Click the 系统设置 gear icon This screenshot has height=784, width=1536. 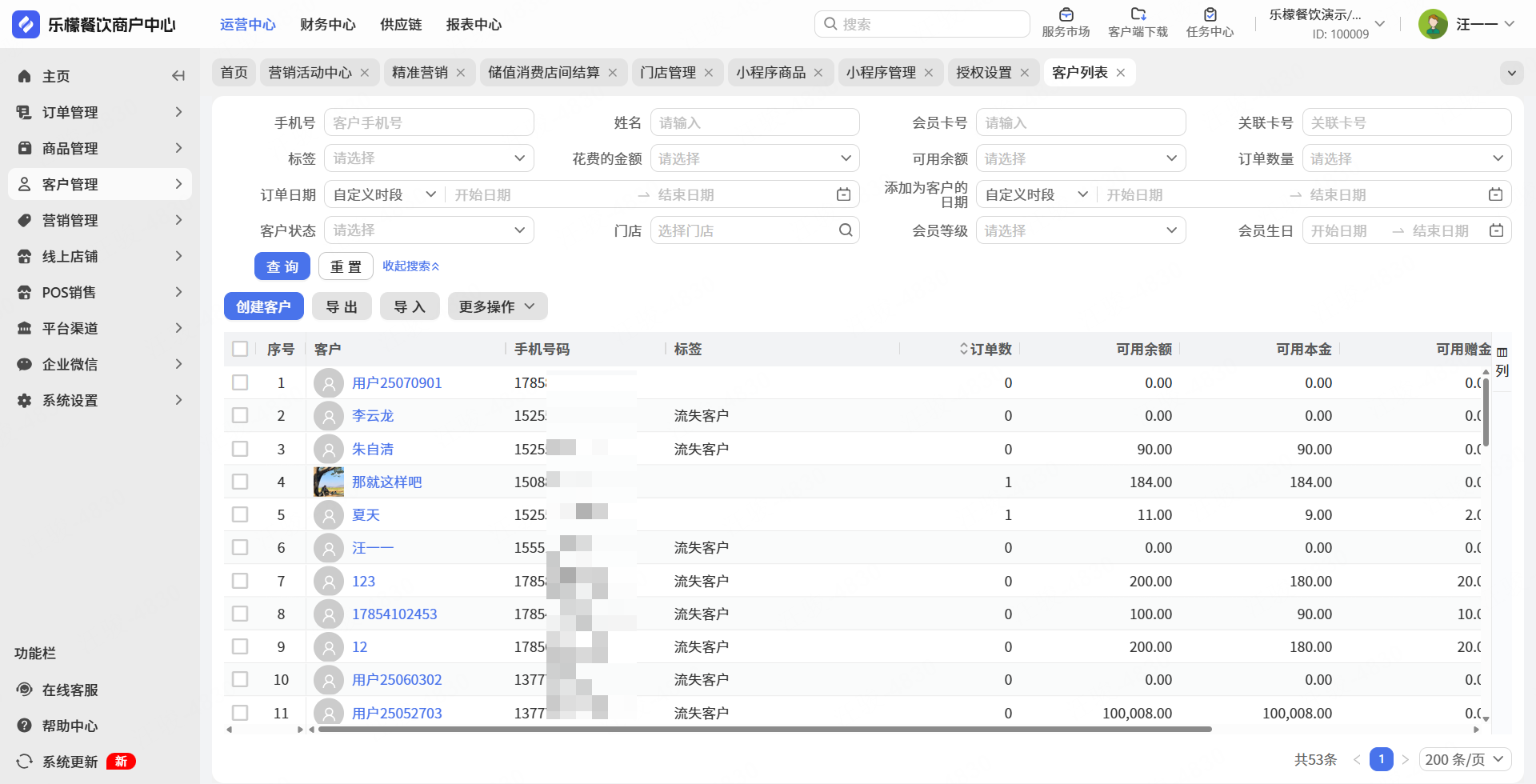coord(25,400)
